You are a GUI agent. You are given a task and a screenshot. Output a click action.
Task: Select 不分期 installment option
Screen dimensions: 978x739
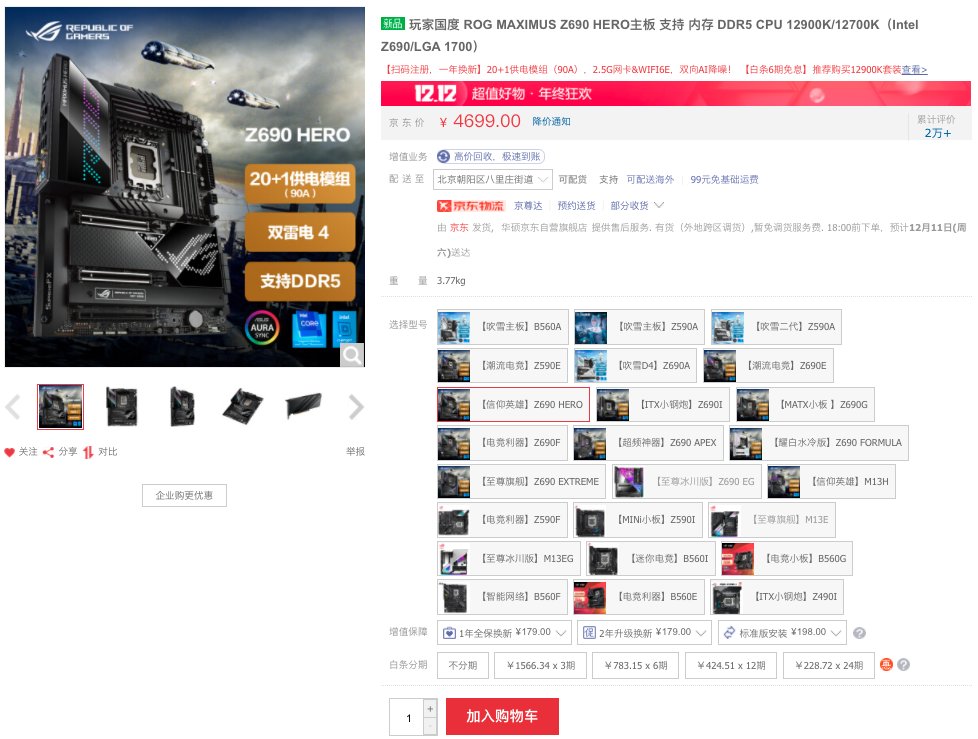click(x=463, y=665)
